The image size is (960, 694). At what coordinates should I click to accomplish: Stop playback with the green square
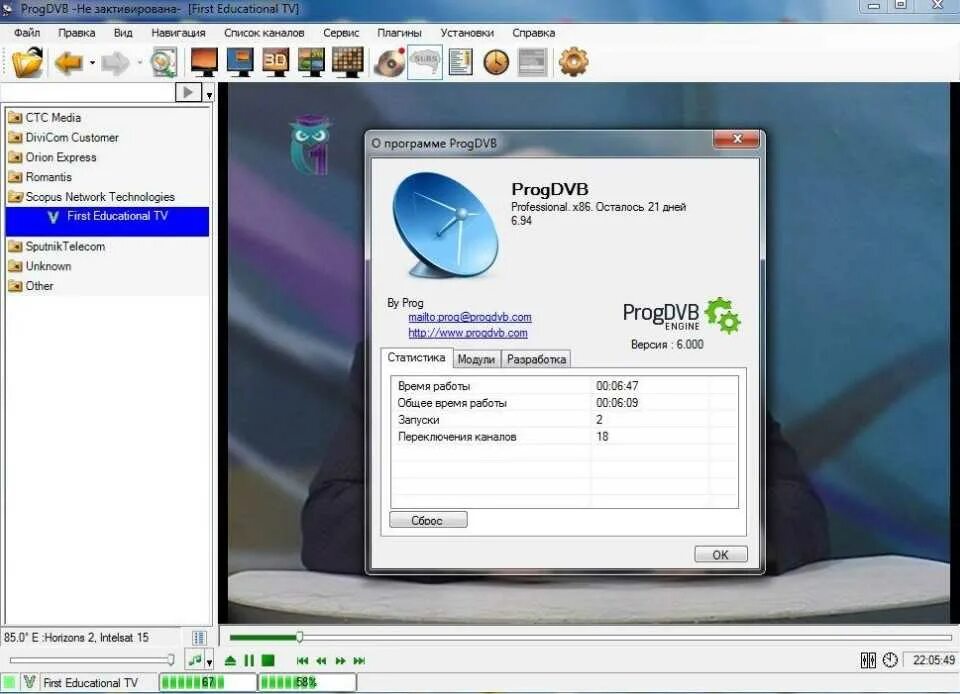(x=268, y=660)
